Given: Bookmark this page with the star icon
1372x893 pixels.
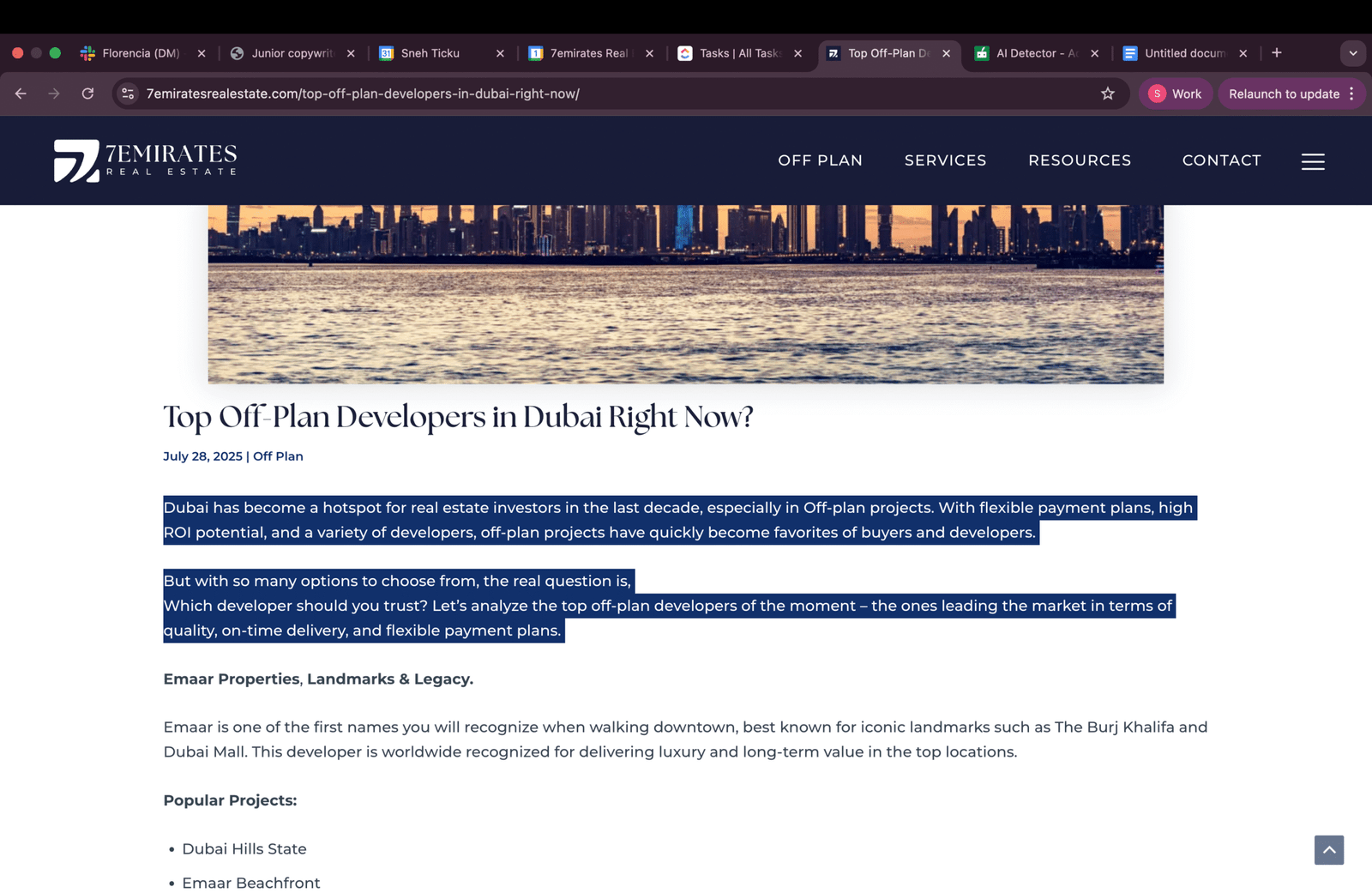Looking at the screenshot, I should [x=1108, y=94].
